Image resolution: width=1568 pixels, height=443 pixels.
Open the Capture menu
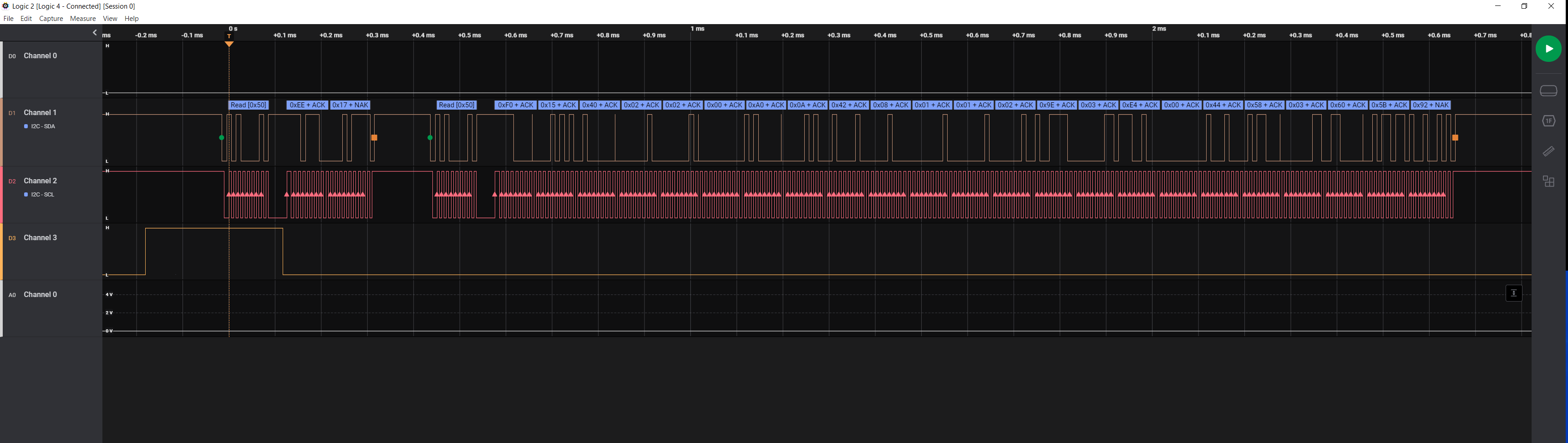pyautogui.click(x=51, y=19)
